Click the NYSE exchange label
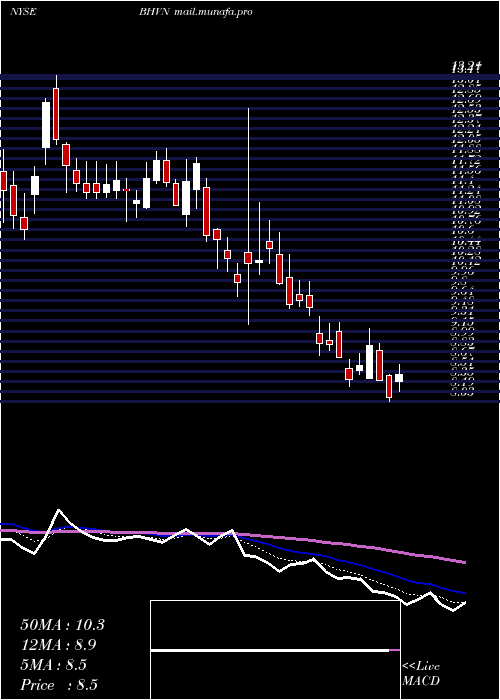500x700 pixels. point(23,12)
